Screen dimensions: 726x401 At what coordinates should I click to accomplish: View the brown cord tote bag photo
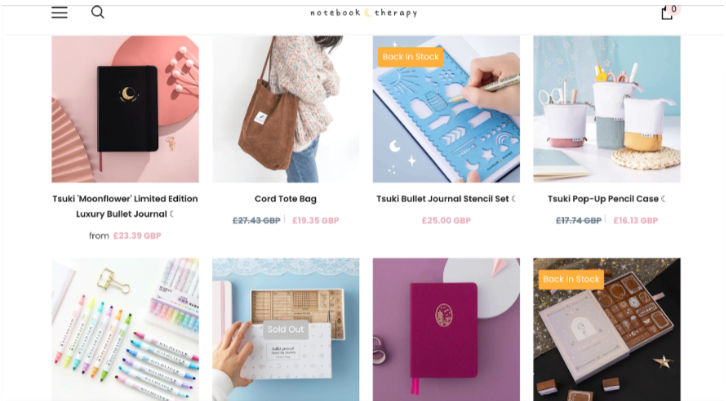pos(286,109)
